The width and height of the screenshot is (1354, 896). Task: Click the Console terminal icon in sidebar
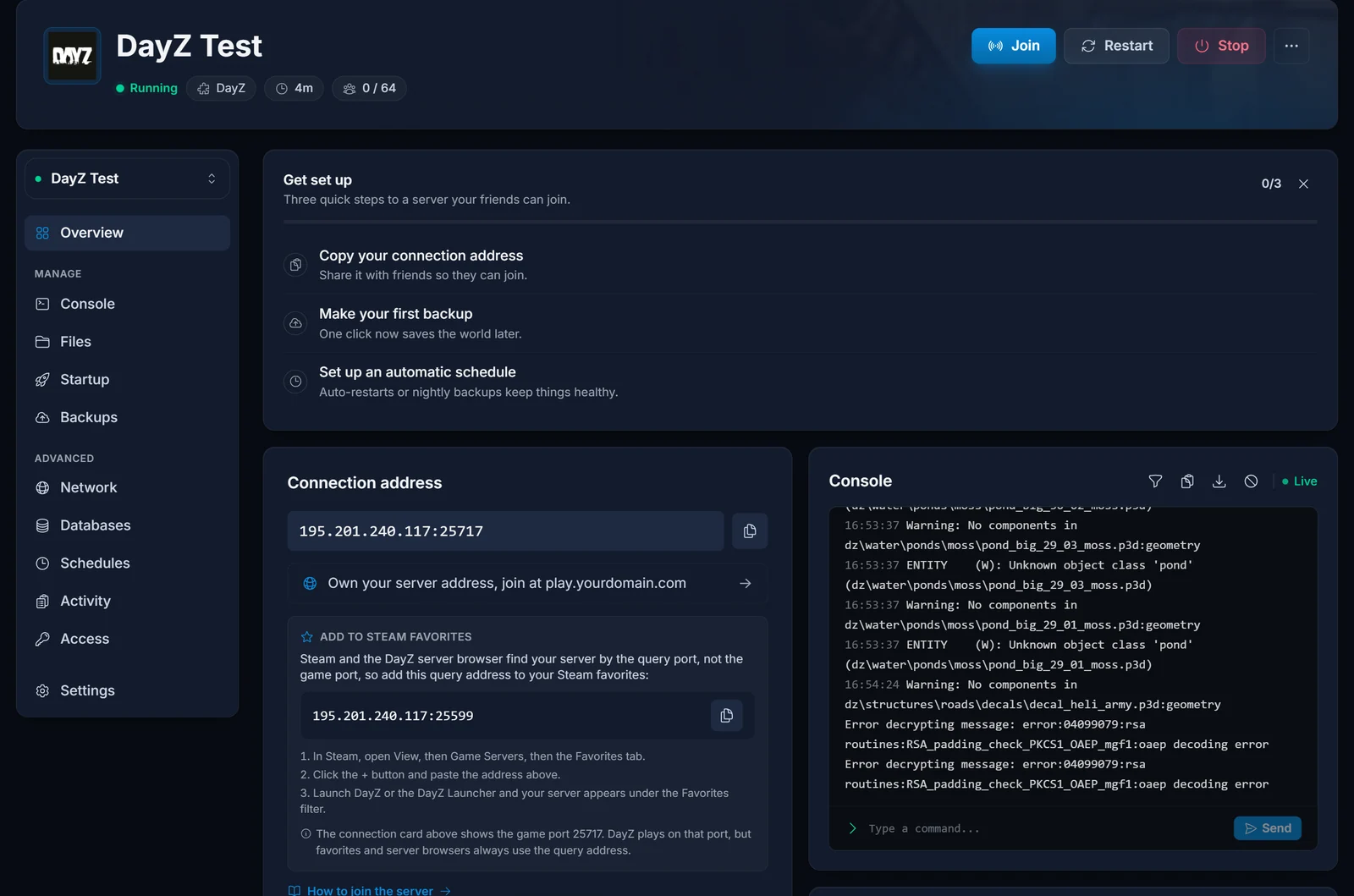pos(42,304)
